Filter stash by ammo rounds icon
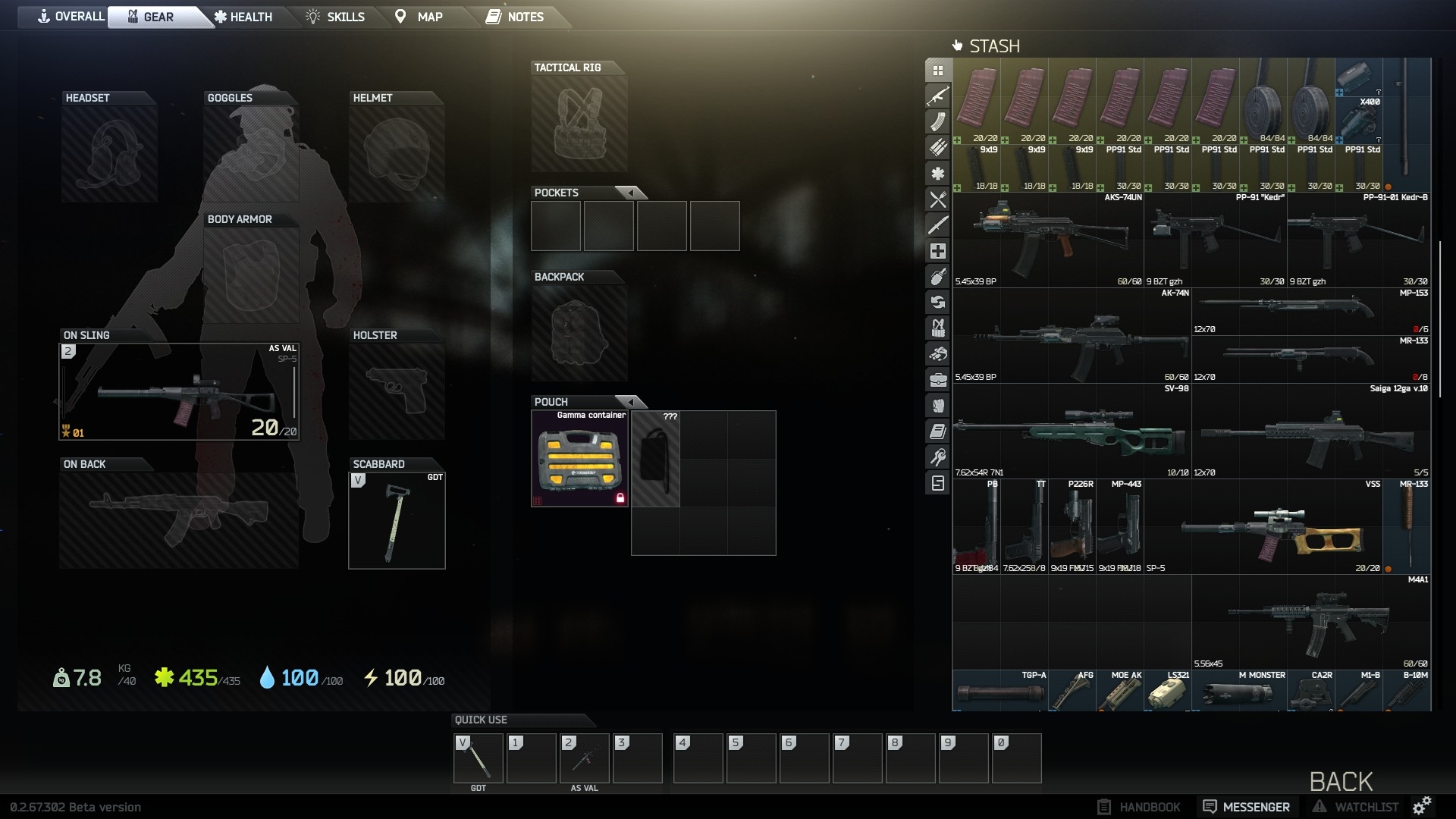The height and width of the screenshot is (819, 1456). click(938, 148)
